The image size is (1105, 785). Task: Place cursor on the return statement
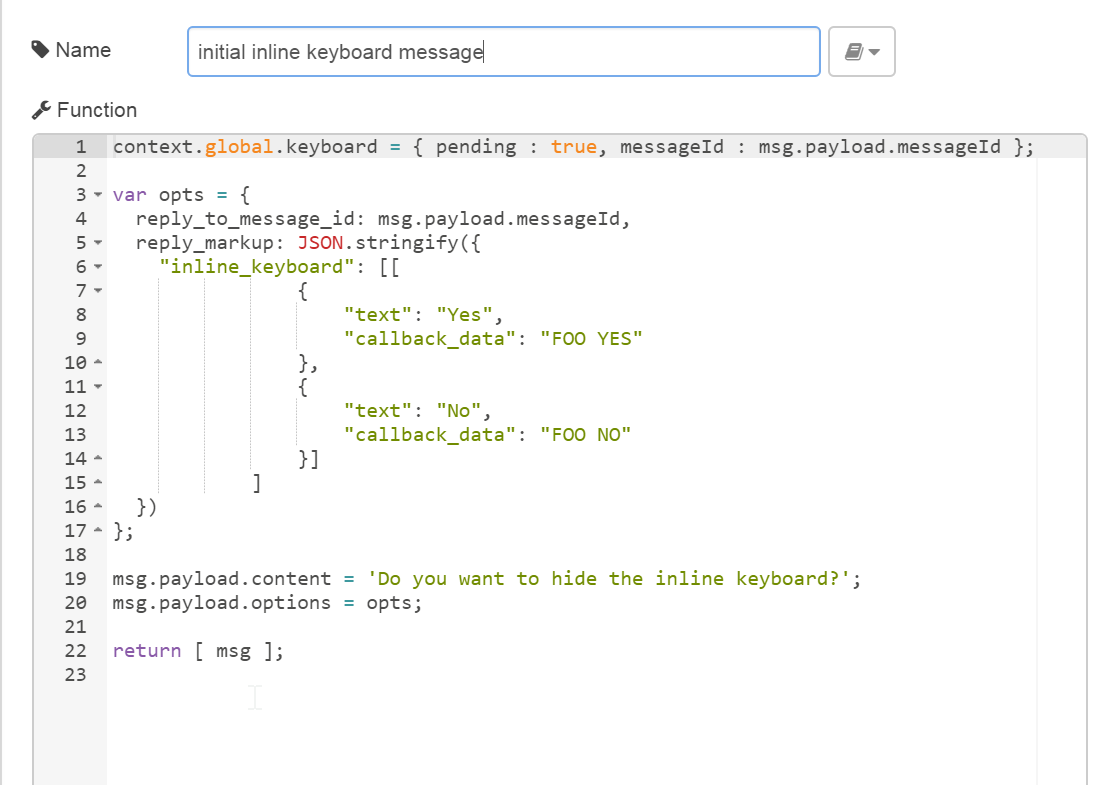point(145,650)
